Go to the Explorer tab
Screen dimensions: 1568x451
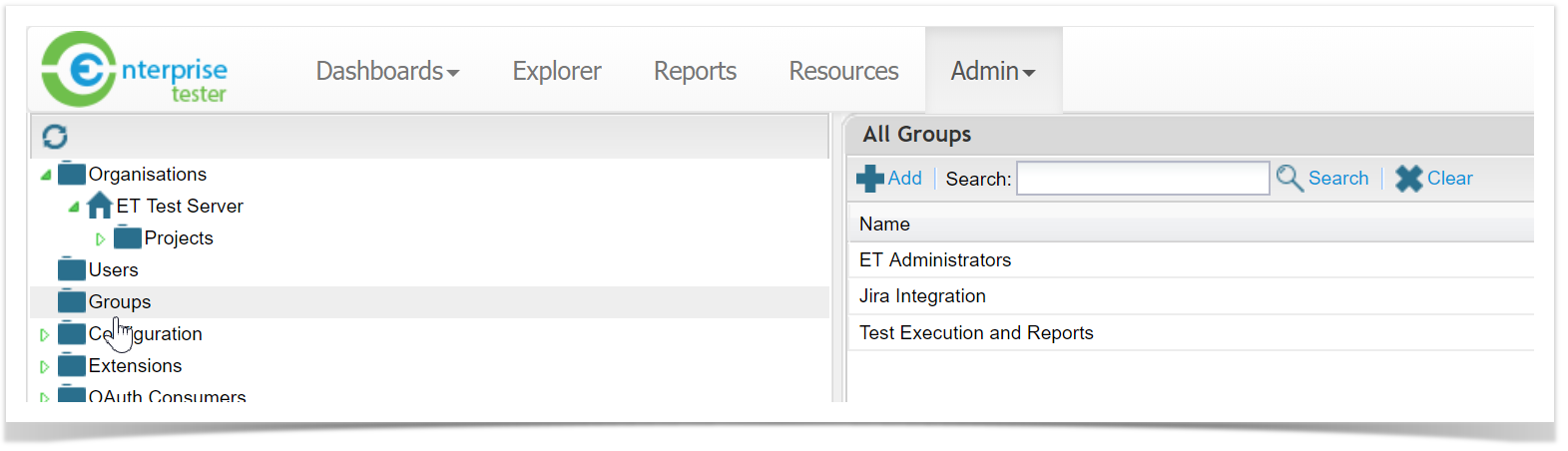point(556,71)
